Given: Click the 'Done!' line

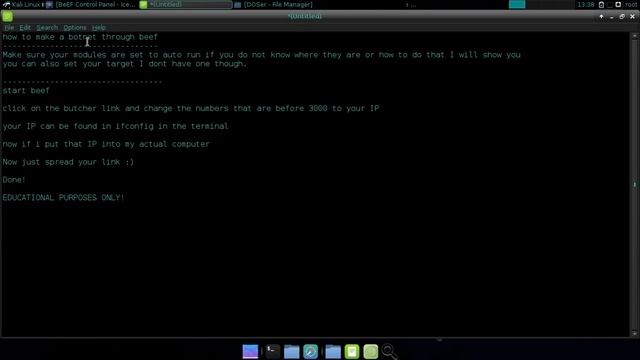Looking at the screenshot, I should click(14, 180).
